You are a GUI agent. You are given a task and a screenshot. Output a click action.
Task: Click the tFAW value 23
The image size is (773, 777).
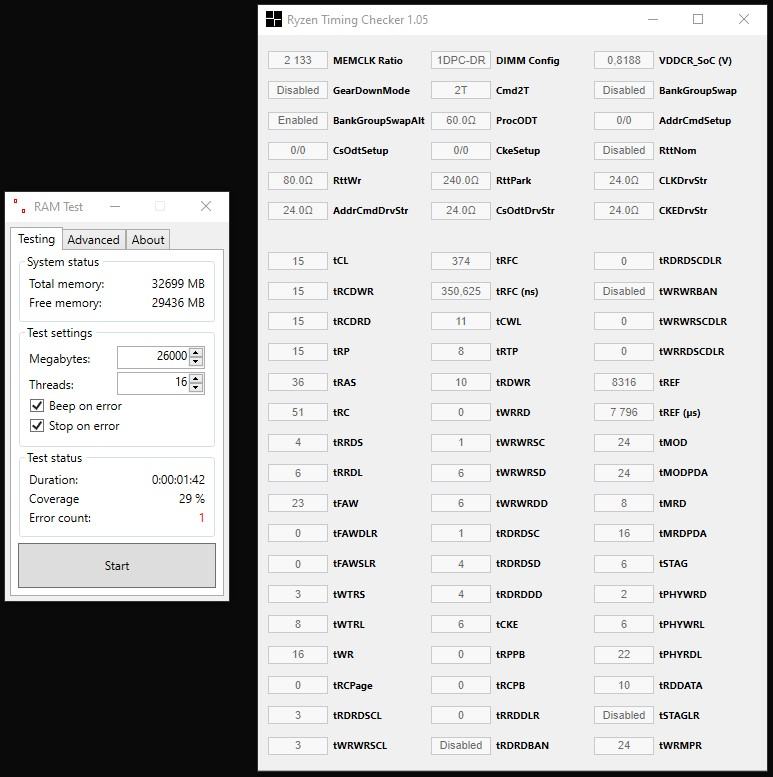point(298,503)
